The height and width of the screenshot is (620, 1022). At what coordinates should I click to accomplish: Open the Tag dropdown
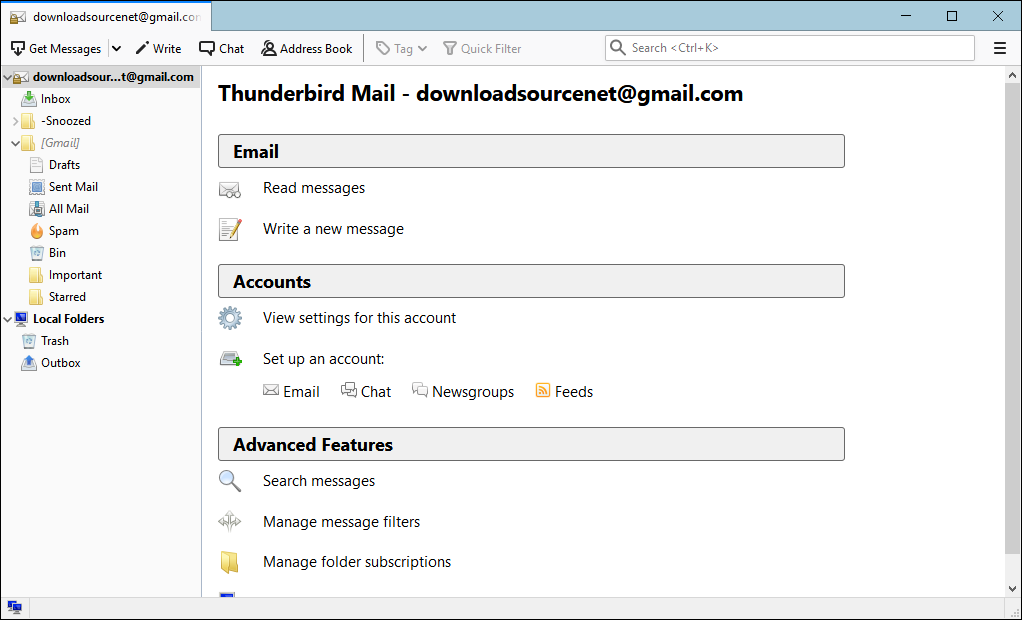pos(402,48)
